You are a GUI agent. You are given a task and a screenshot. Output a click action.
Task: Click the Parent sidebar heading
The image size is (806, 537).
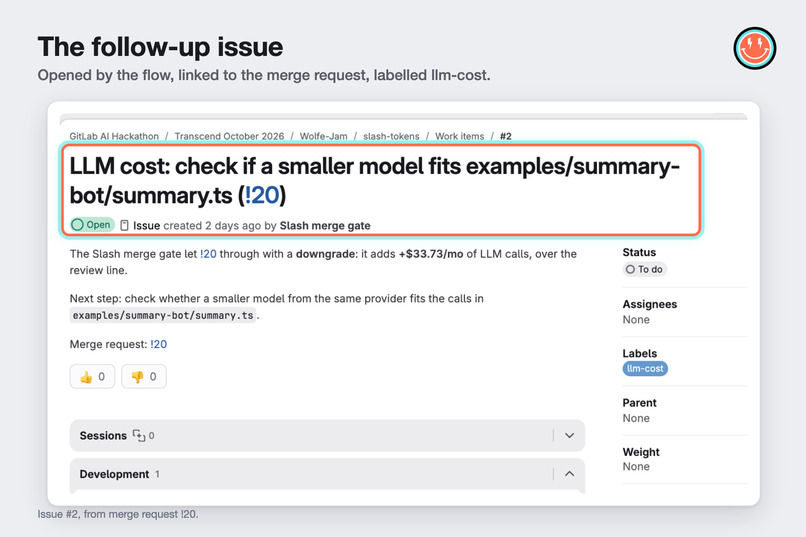coord(639,403)
